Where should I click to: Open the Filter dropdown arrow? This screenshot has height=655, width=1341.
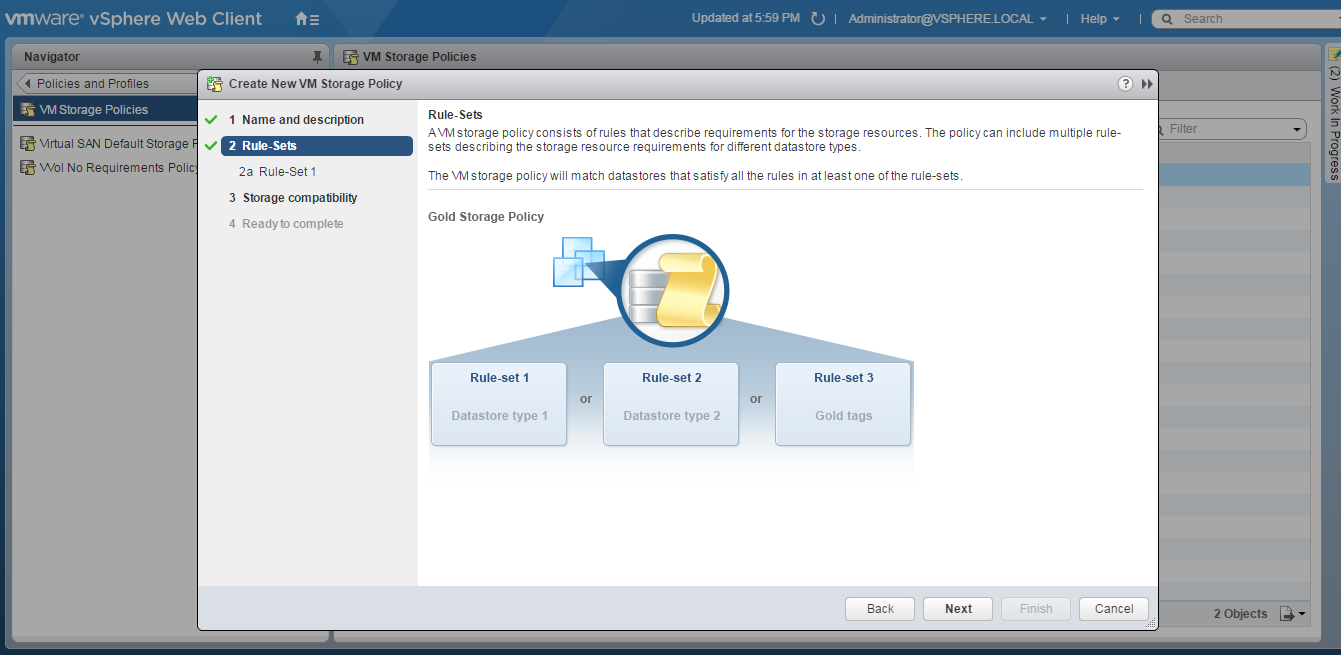coord(1298,129)
